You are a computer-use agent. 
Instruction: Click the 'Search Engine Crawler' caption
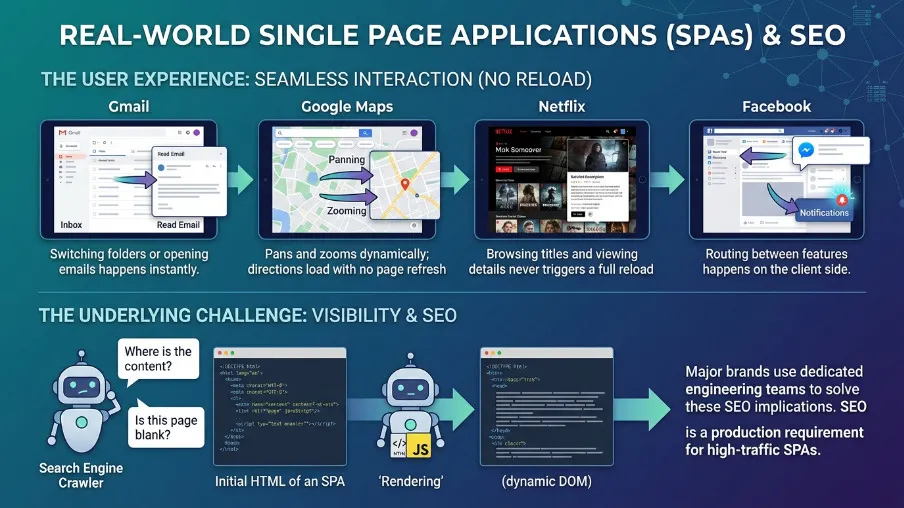81,476
